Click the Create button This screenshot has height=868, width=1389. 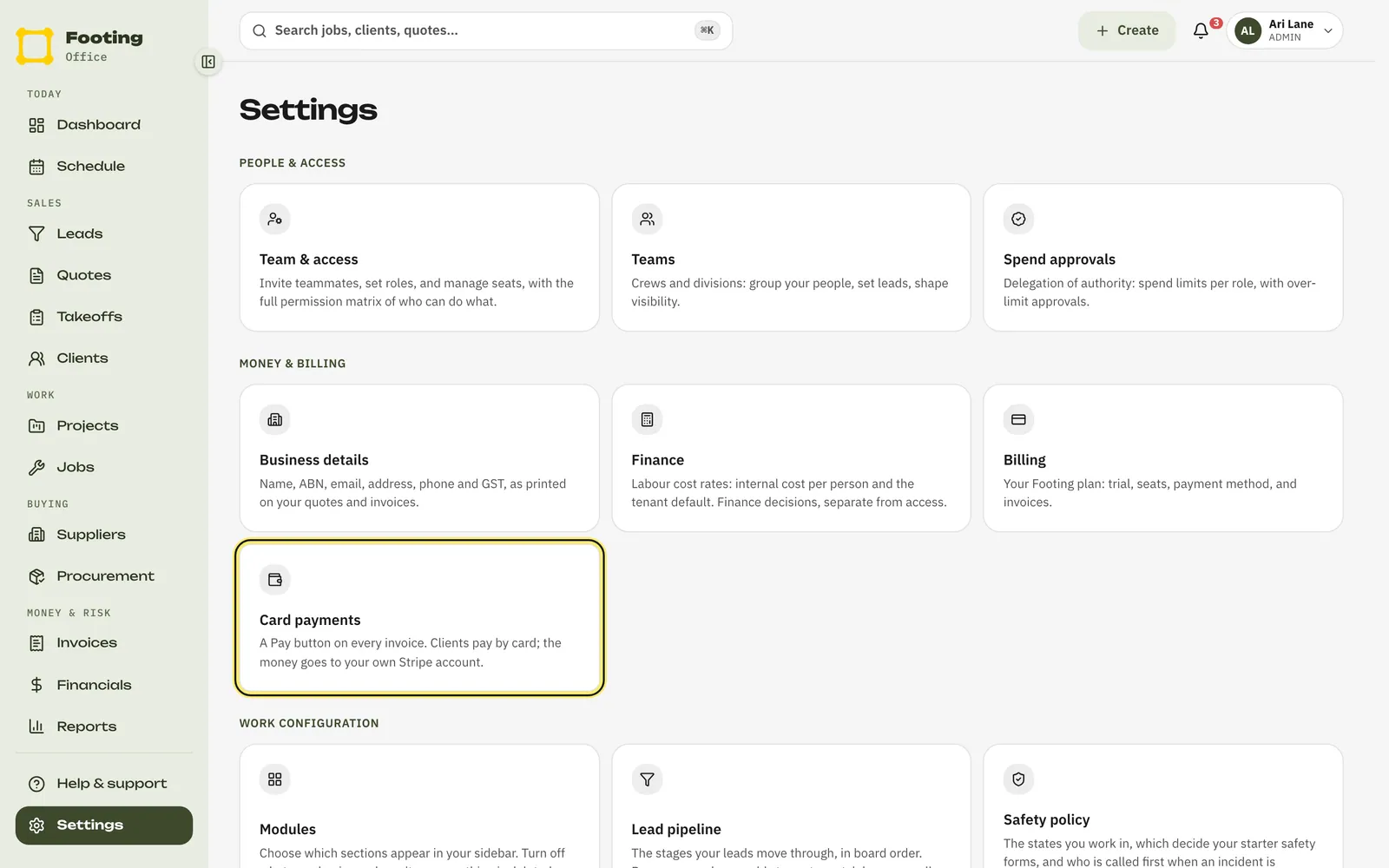point(1127,30)
